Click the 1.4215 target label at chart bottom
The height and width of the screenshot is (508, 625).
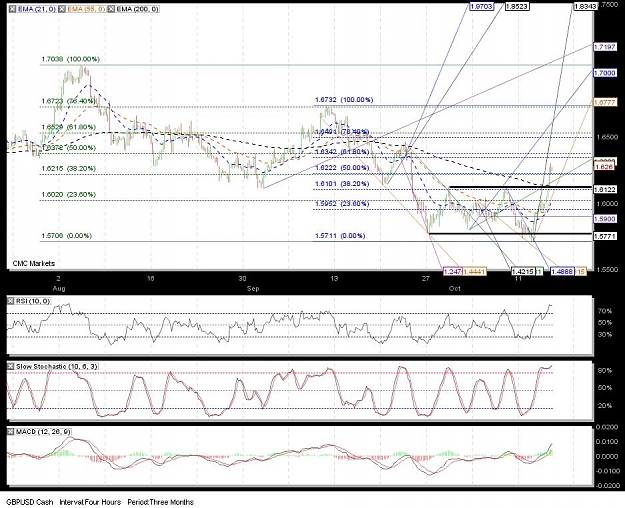(523, 272)
